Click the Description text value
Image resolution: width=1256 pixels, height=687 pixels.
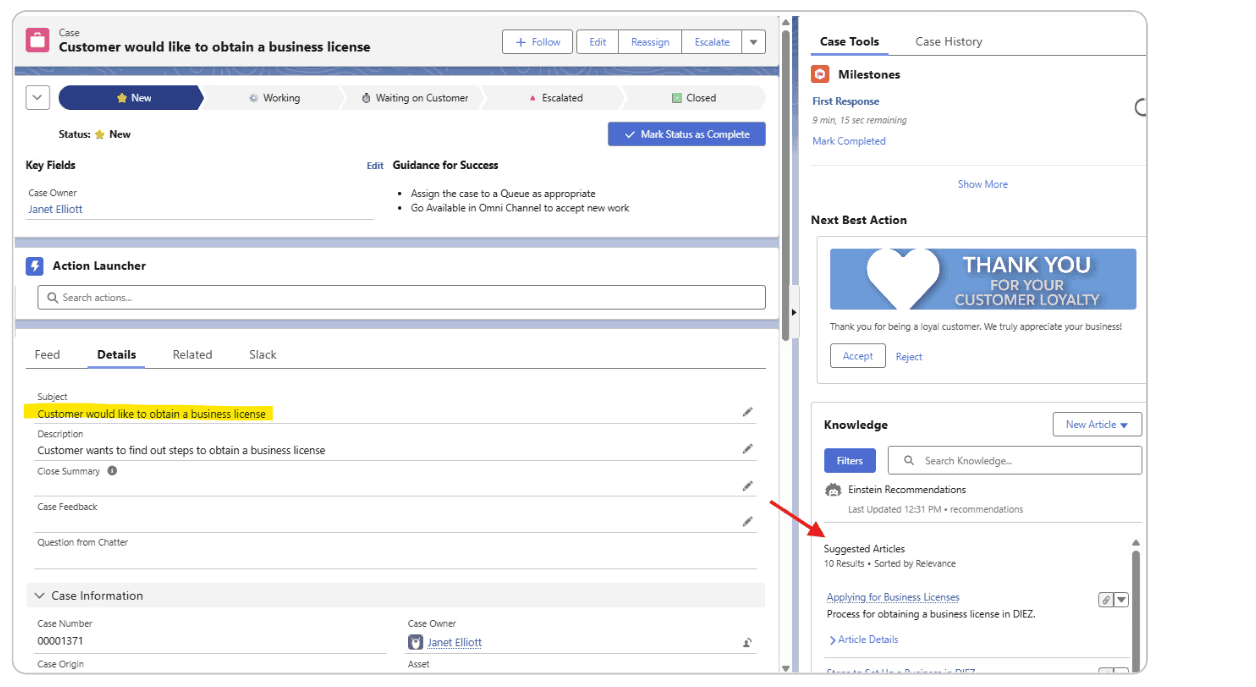tap(181, 450)
